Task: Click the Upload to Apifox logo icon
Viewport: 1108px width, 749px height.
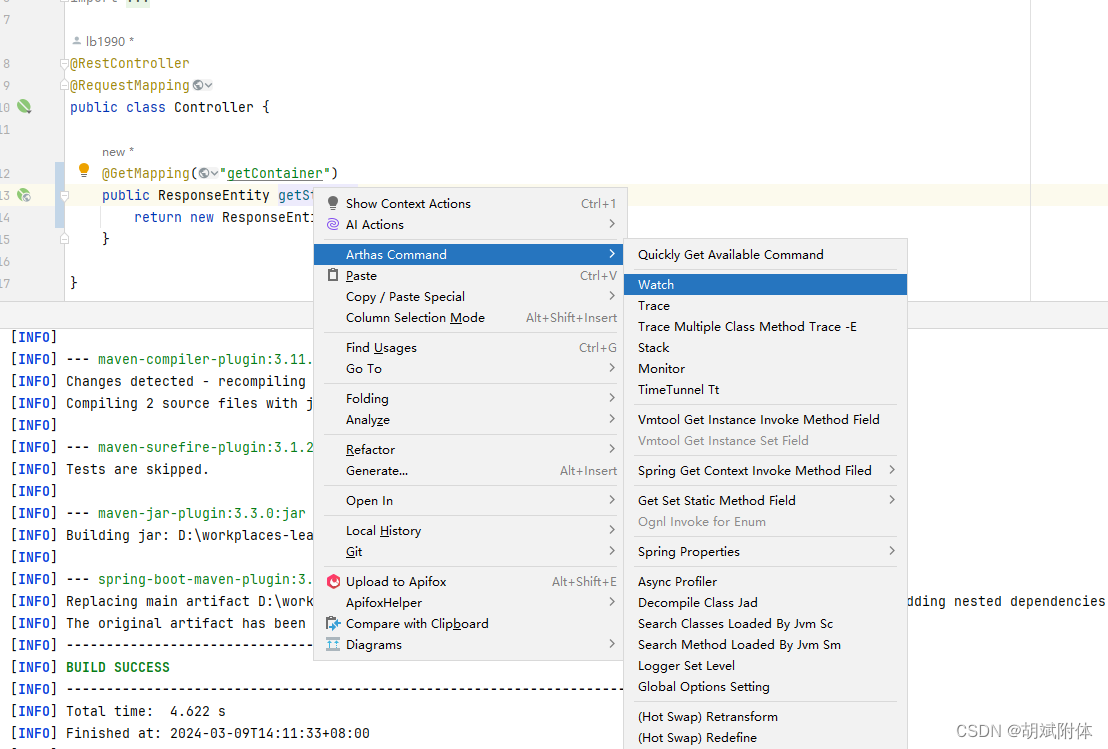Action: pyautogui.click(x=334, y=582)
